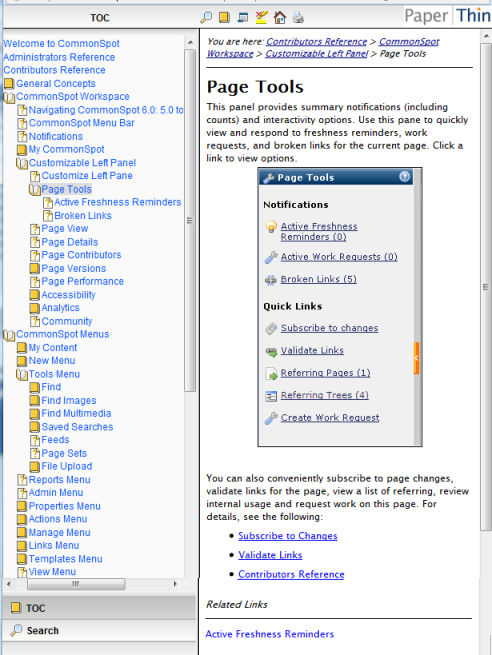Click the tree icon beside Referring Trees

(271, 396)
